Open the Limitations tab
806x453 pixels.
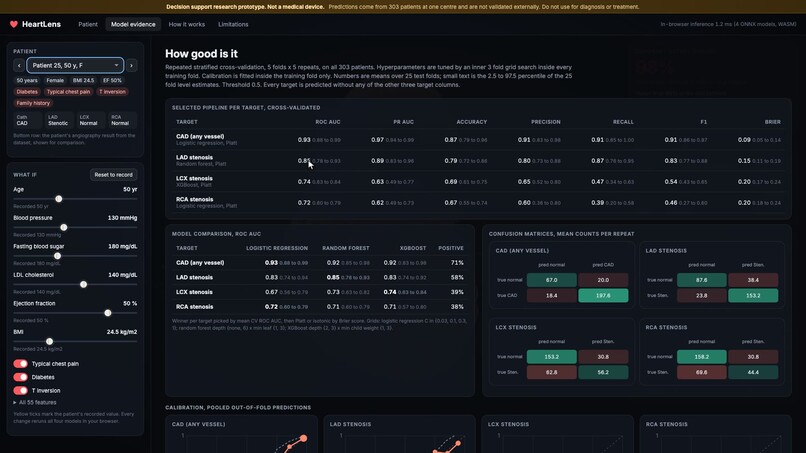pos(233,24)
